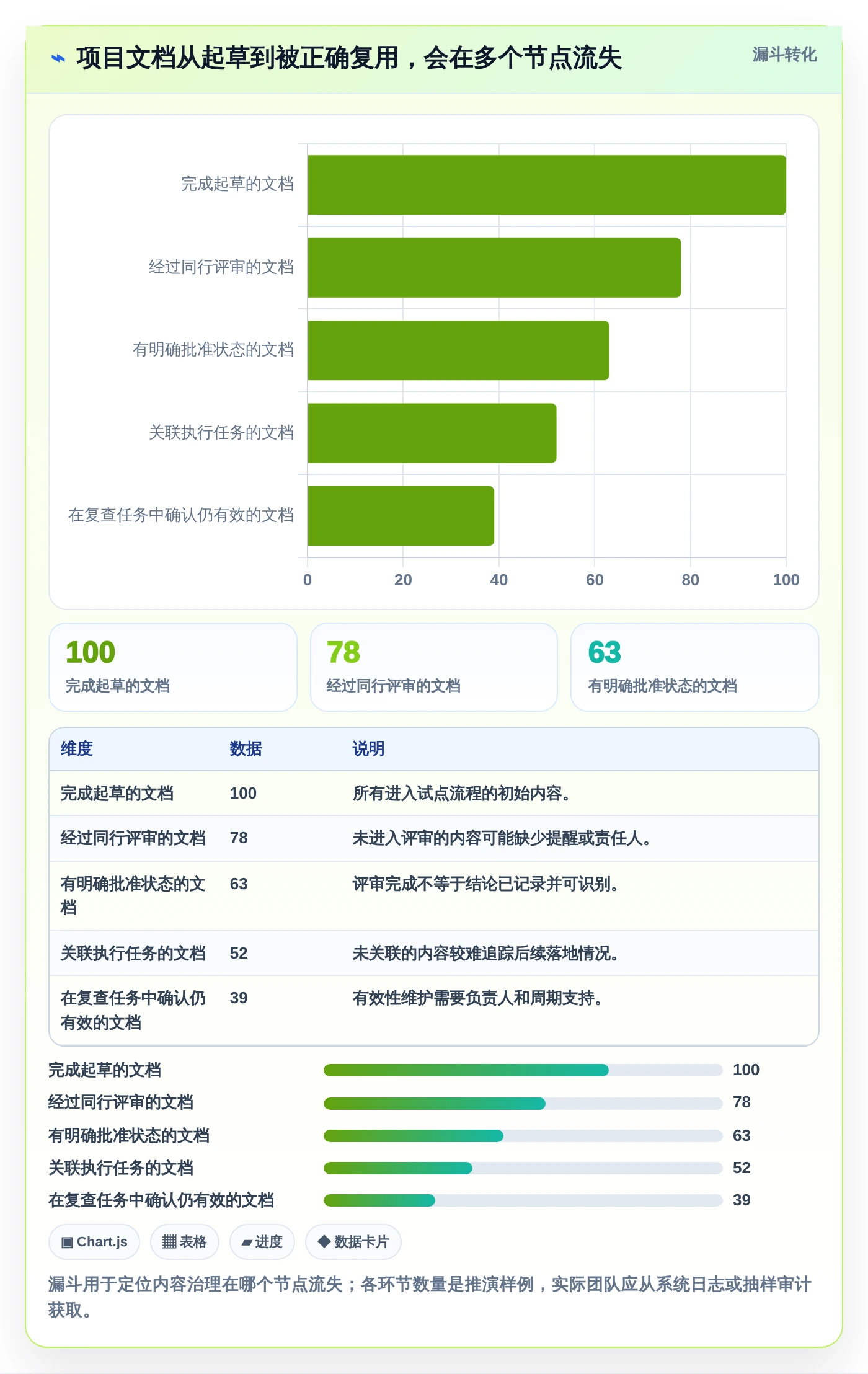Click progress bar for 经过同行评审的文档
The height and width of the screenshot is (1374, 868).
(523, 1104)
